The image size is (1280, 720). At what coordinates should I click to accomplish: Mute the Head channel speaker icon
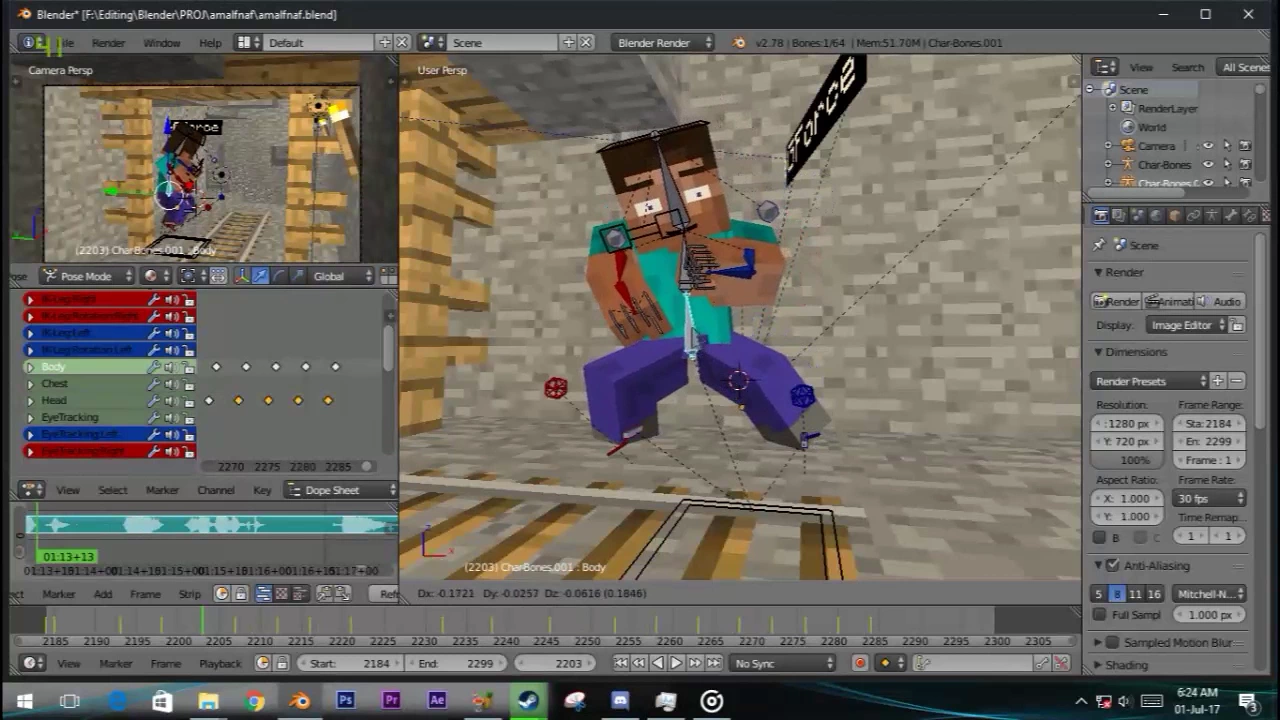pos(171,400)
